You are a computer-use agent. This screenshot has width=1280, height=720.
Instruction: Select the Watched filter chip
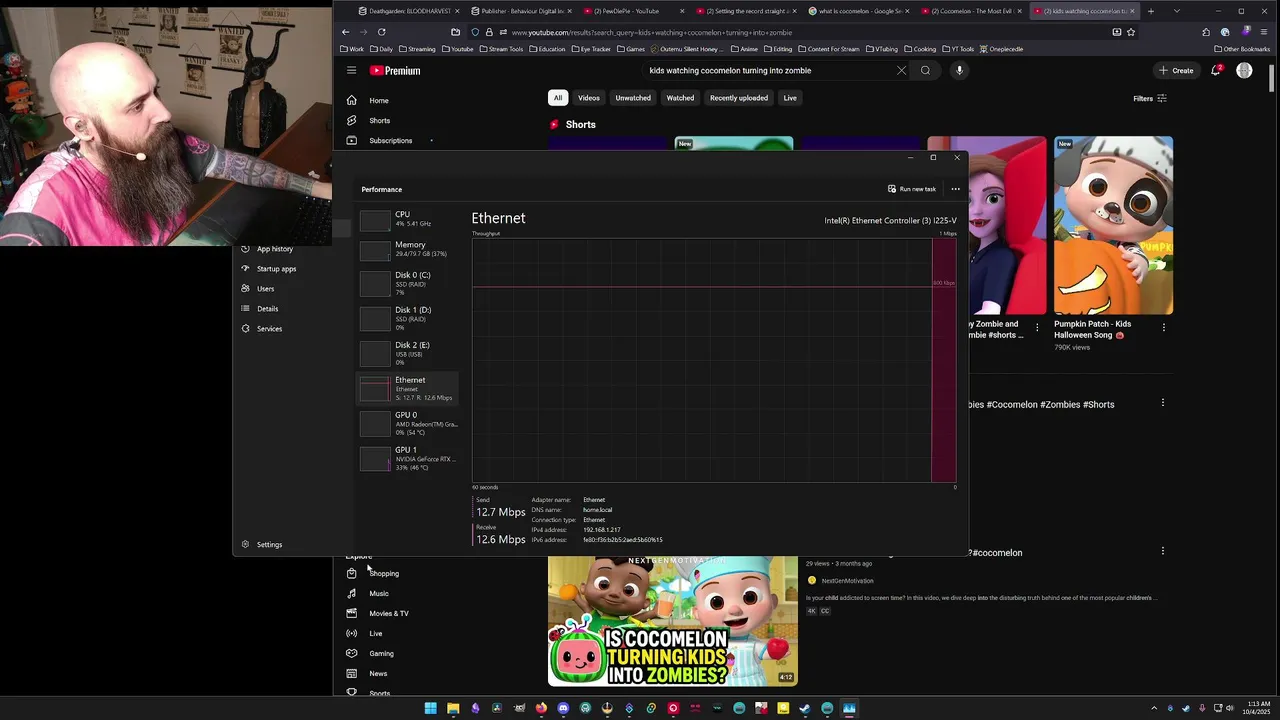[x=680, y=98]
